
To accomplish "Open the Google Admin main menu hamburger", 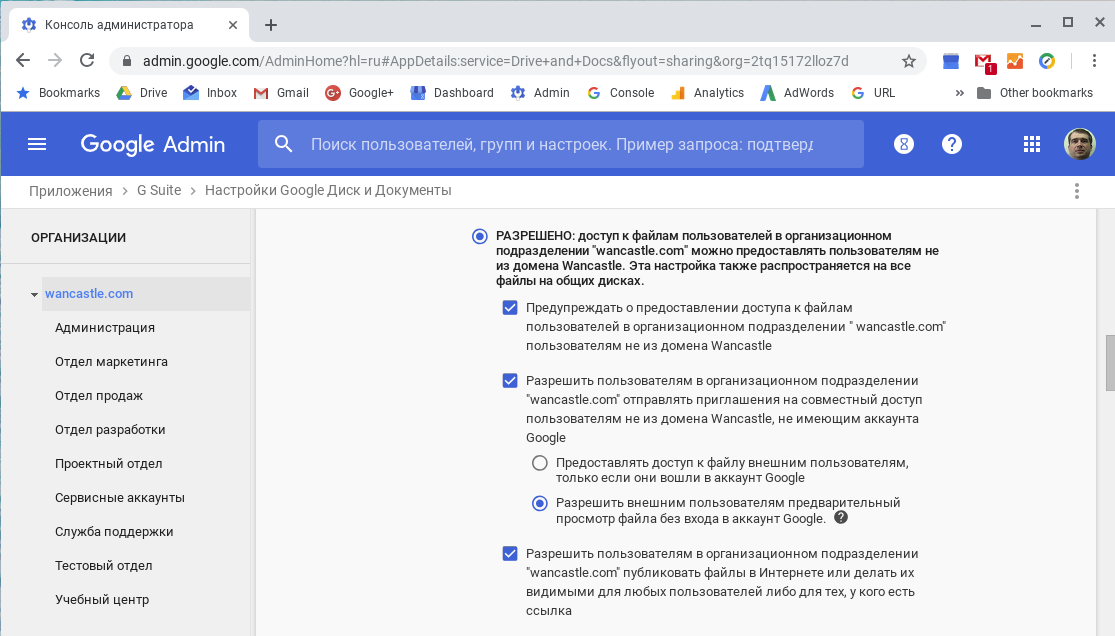I will pyautogui.click(x=37, y=144).
